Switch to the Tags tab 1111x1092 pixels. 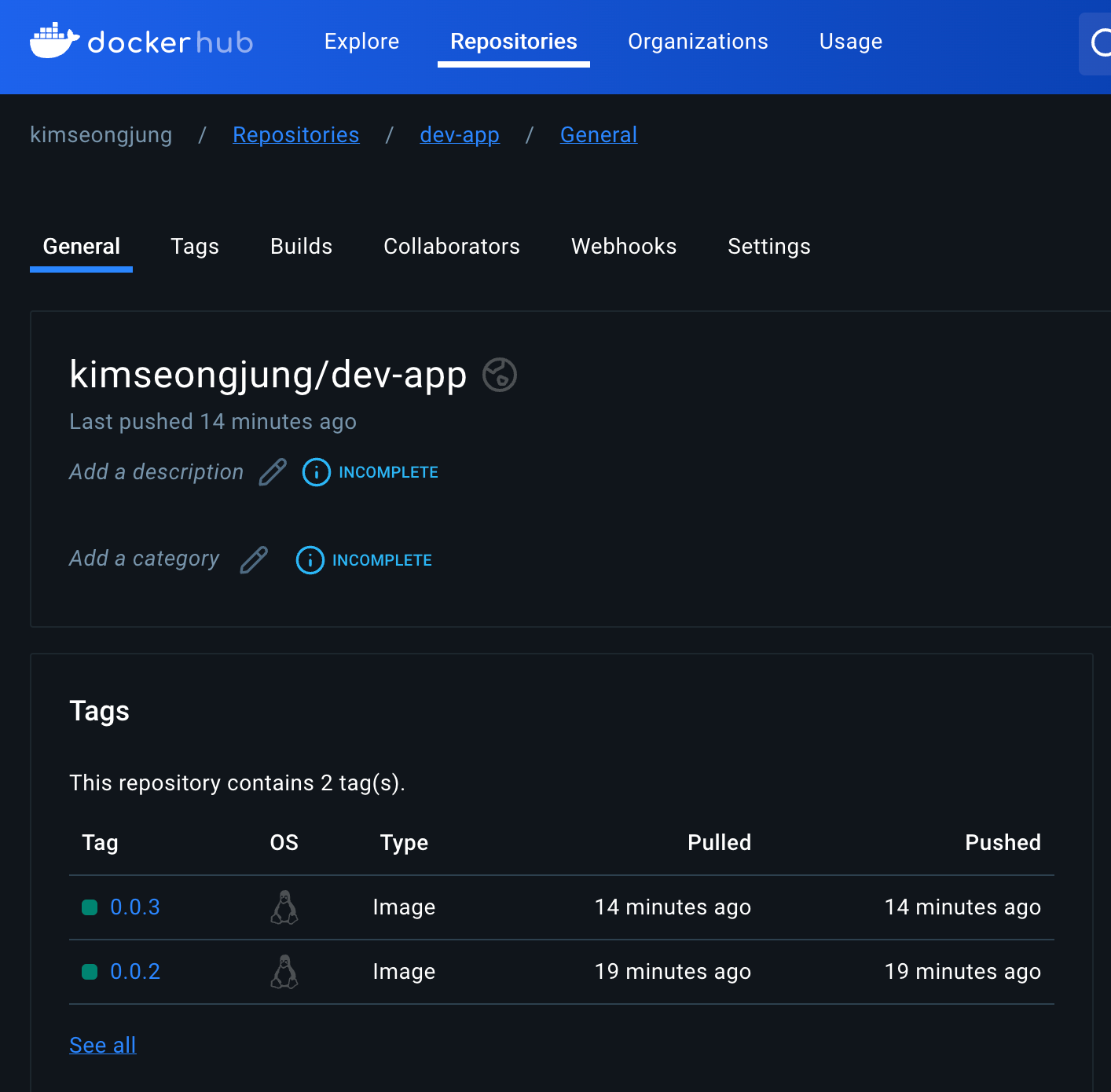click(x=195, y=247)
